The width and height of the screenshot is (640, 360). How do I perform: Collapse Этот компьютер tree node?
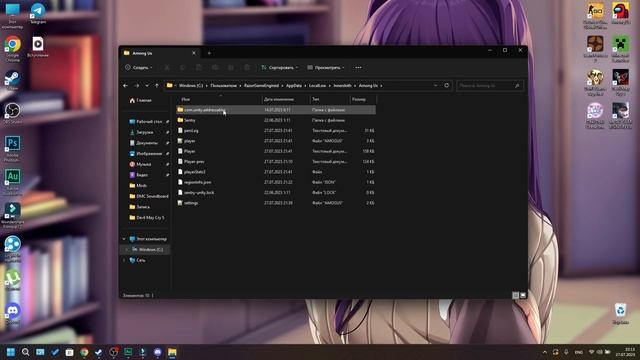tap(124, 239)
